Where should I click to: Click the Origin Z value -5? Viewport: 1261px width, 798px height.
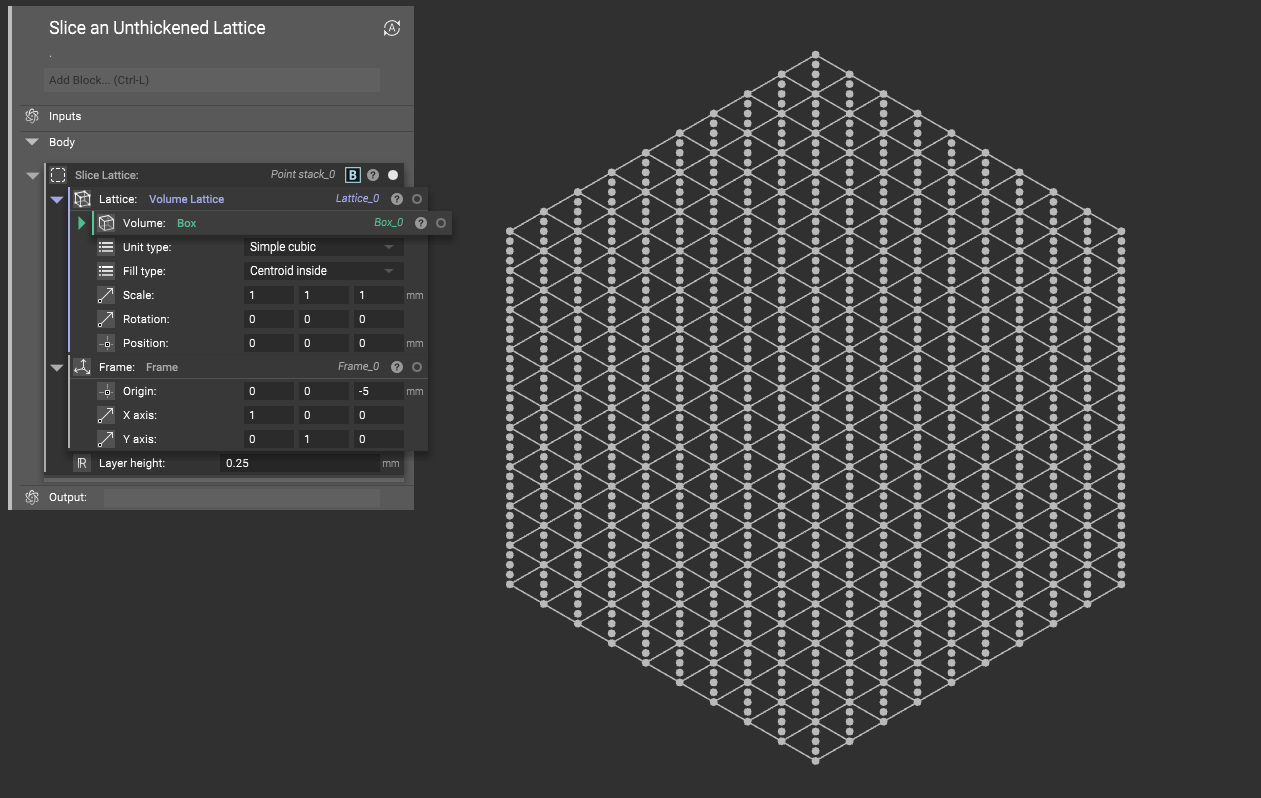tap(379, 391)
